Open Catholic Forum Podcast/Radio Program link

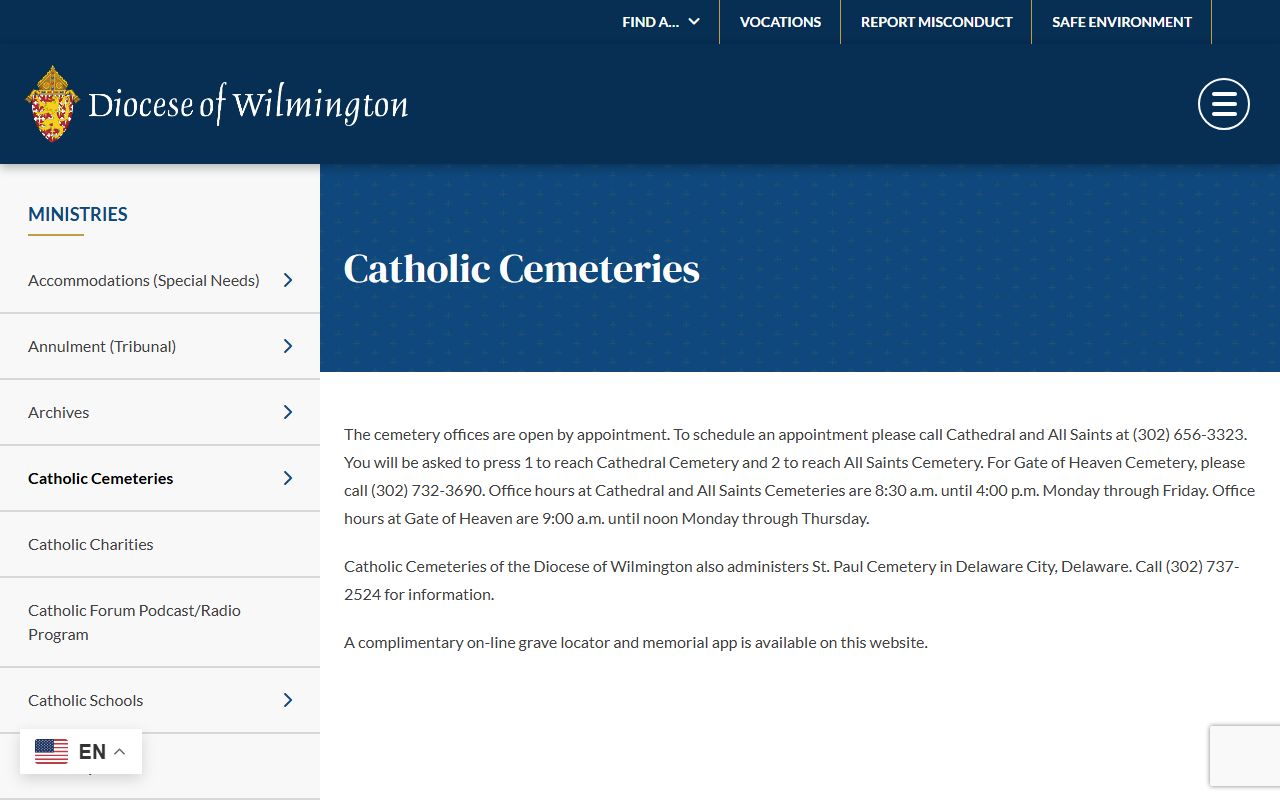point(135,622)
